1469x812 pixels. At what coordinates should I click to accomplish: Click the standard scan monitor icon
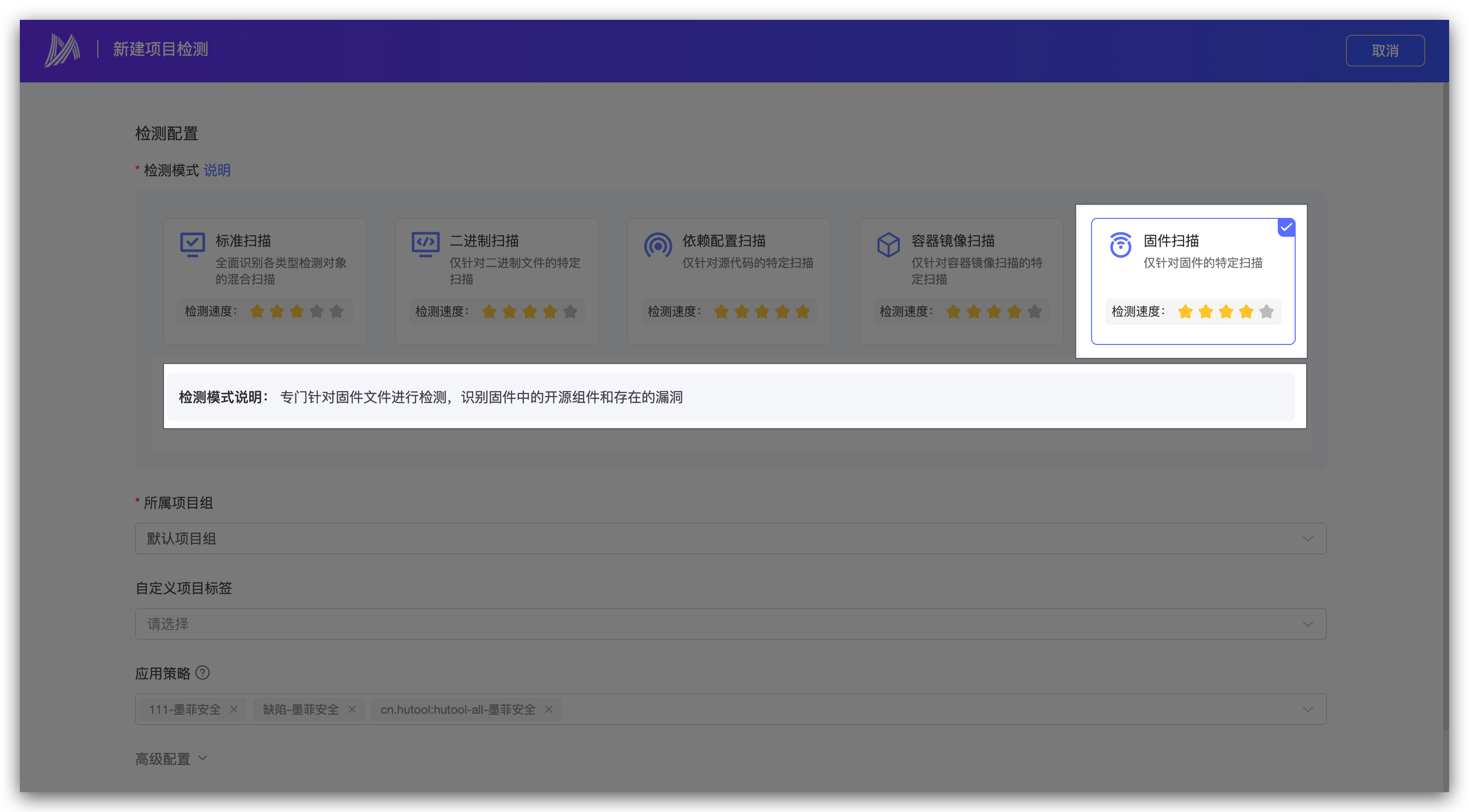tap(192, 245)
